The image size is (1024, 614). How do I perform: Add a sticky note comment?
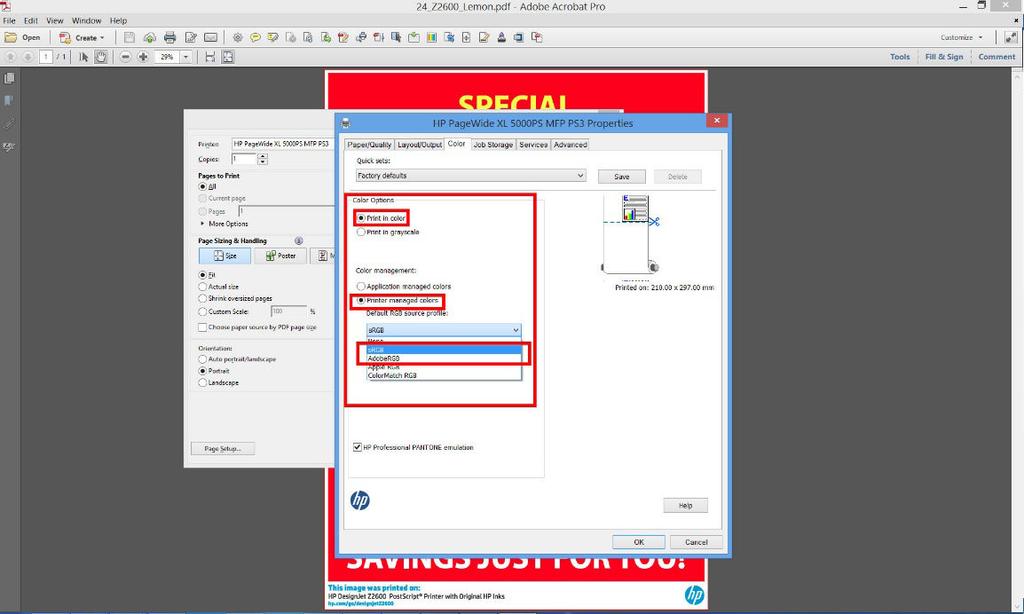tap(255, 38)
